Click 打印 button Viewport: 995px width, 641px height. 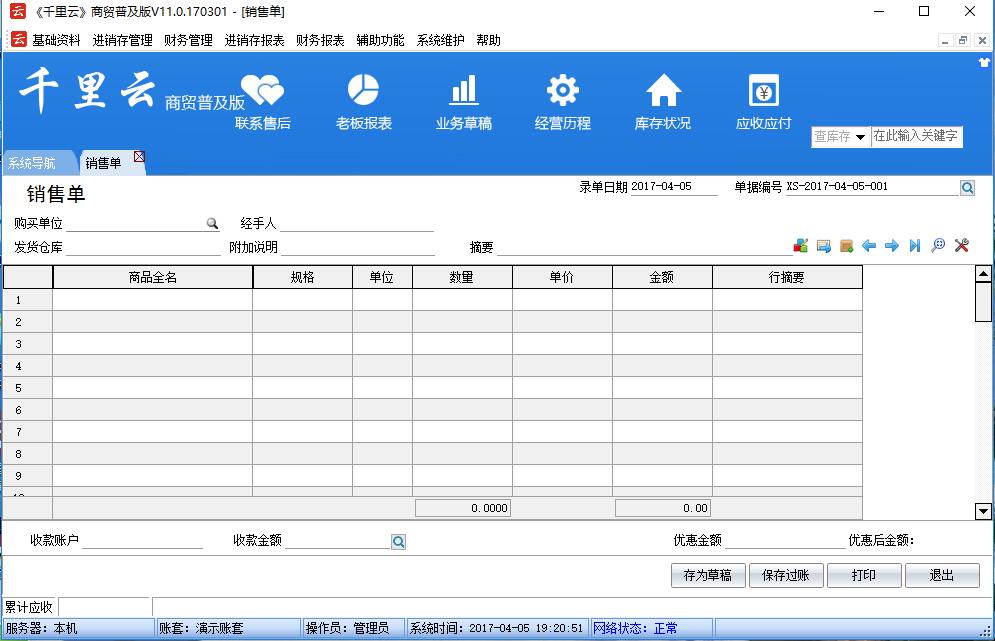[x=864, y=576]
